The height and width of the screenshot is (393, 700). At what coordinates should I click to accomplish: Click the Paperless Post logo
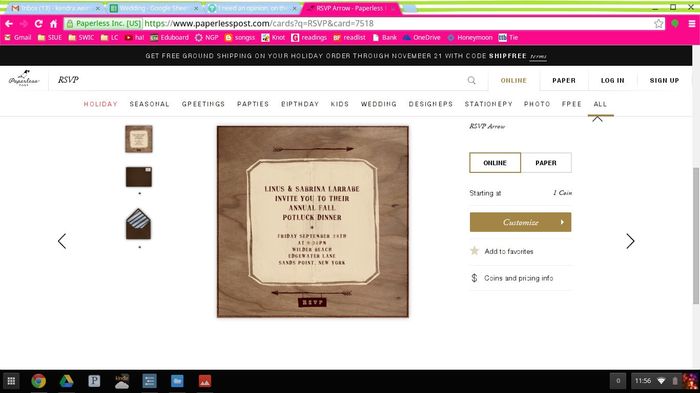(24, 78)
